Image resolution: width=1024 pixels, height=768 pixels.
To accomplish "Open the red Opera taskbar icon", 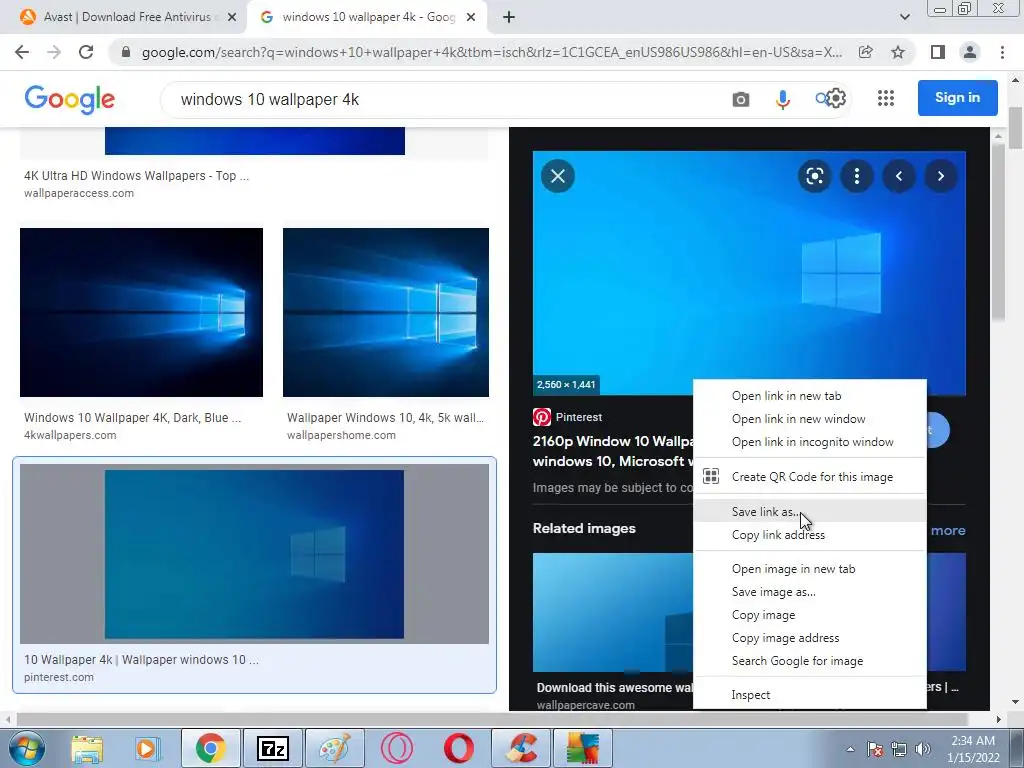I will (x=459, y=748).
